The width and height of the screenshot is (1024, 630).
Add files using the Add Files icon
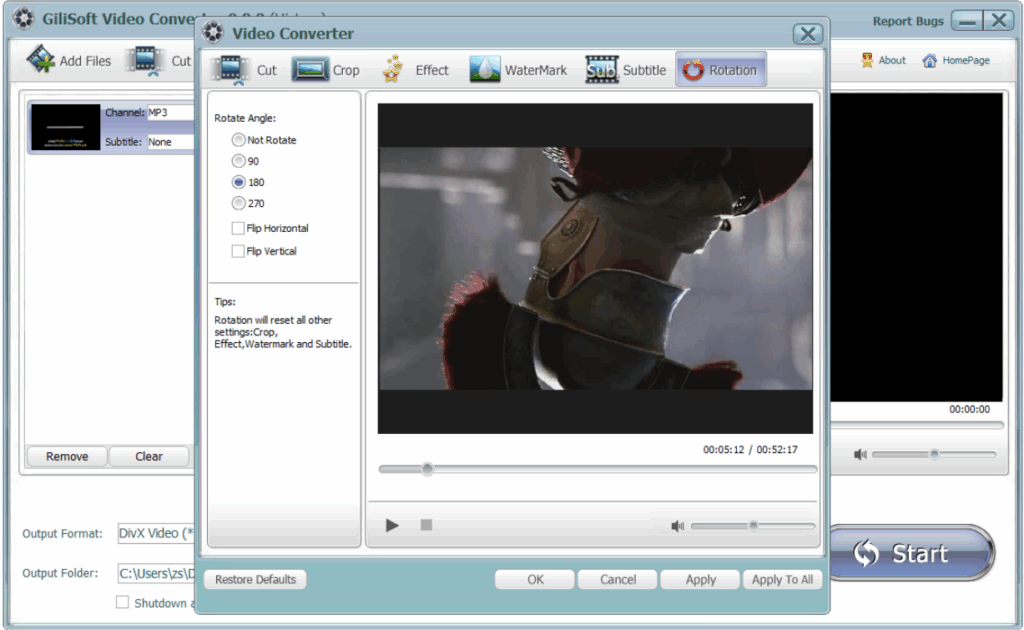pyautogui.click(x=68, y=59)
